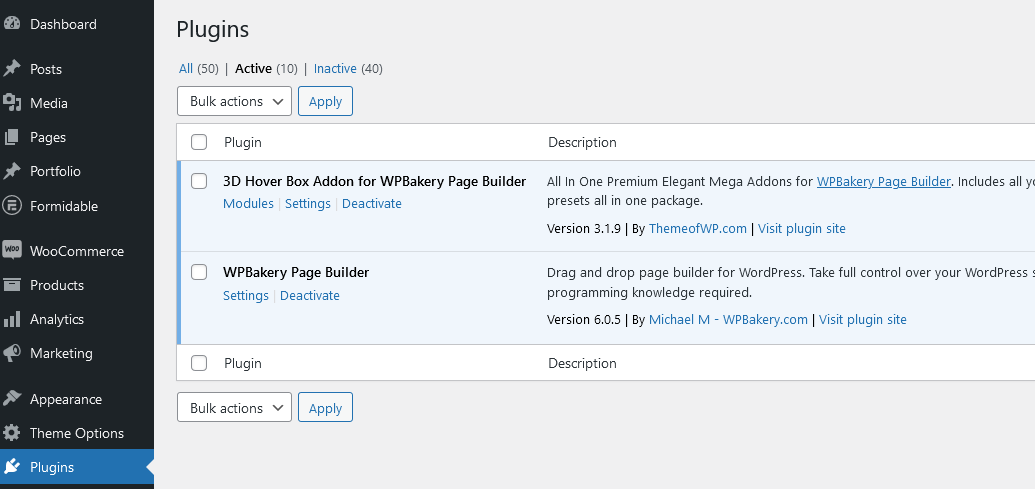1035x489 pixels.
Task: Expand the top Bulk actions dropdown
Action: tap(234, 101)
